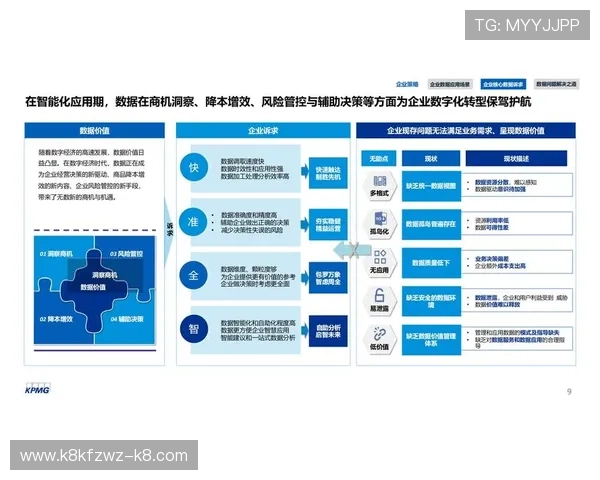This screenshot has height=480, width=600.
Task: Click the 易泄露 open padlock icon
Action: 379,295
